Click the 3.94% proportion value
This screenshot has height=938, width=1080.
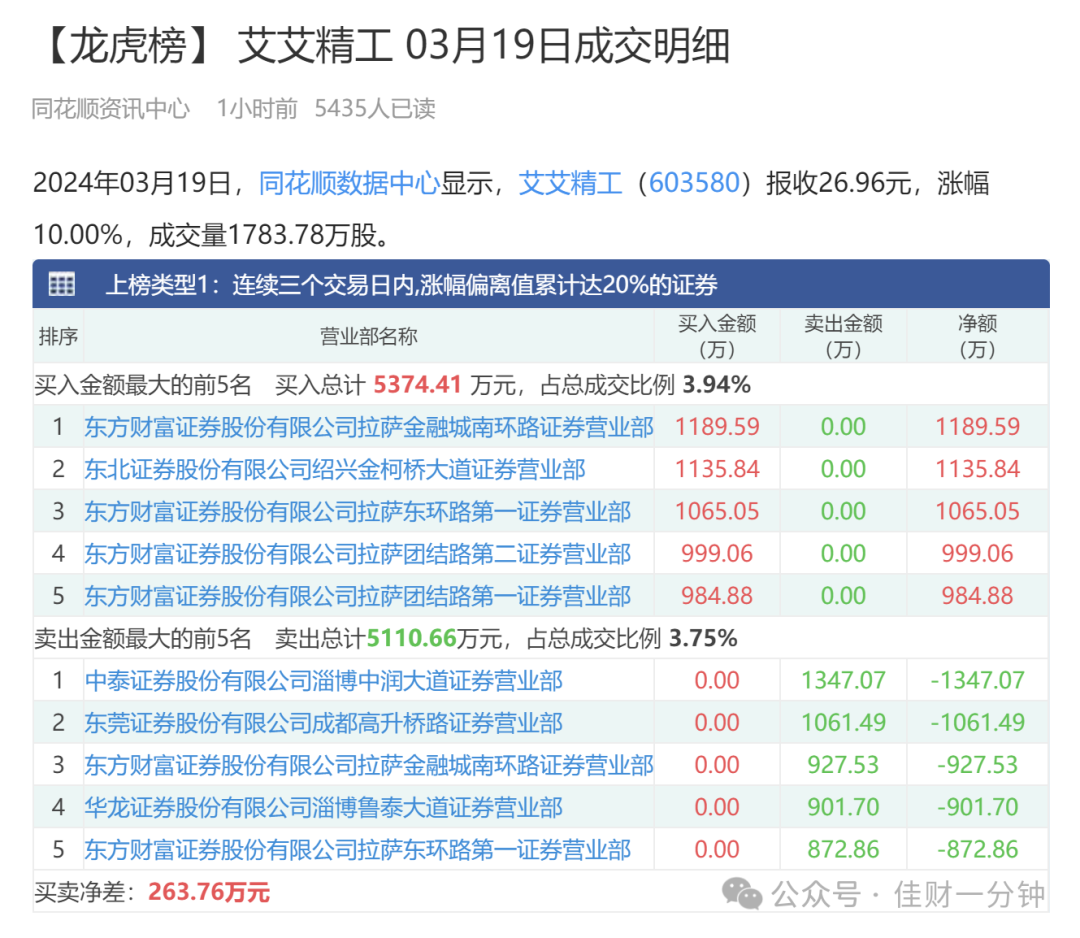point(716,384)
